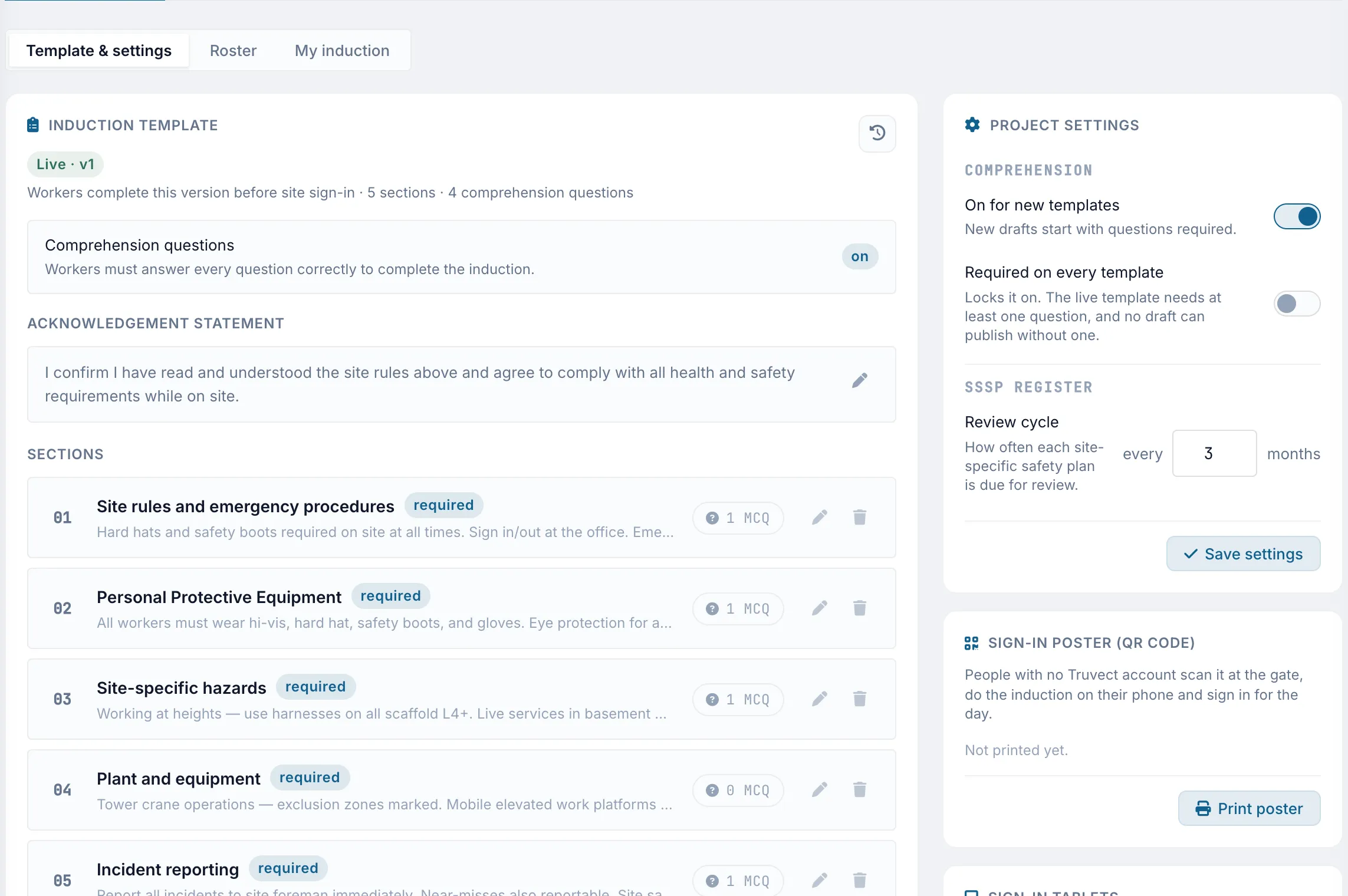Delete Plant and equipment section
Image resolution: width=1348 pixels, height=896 pixels.
click(x=860, y=790)
